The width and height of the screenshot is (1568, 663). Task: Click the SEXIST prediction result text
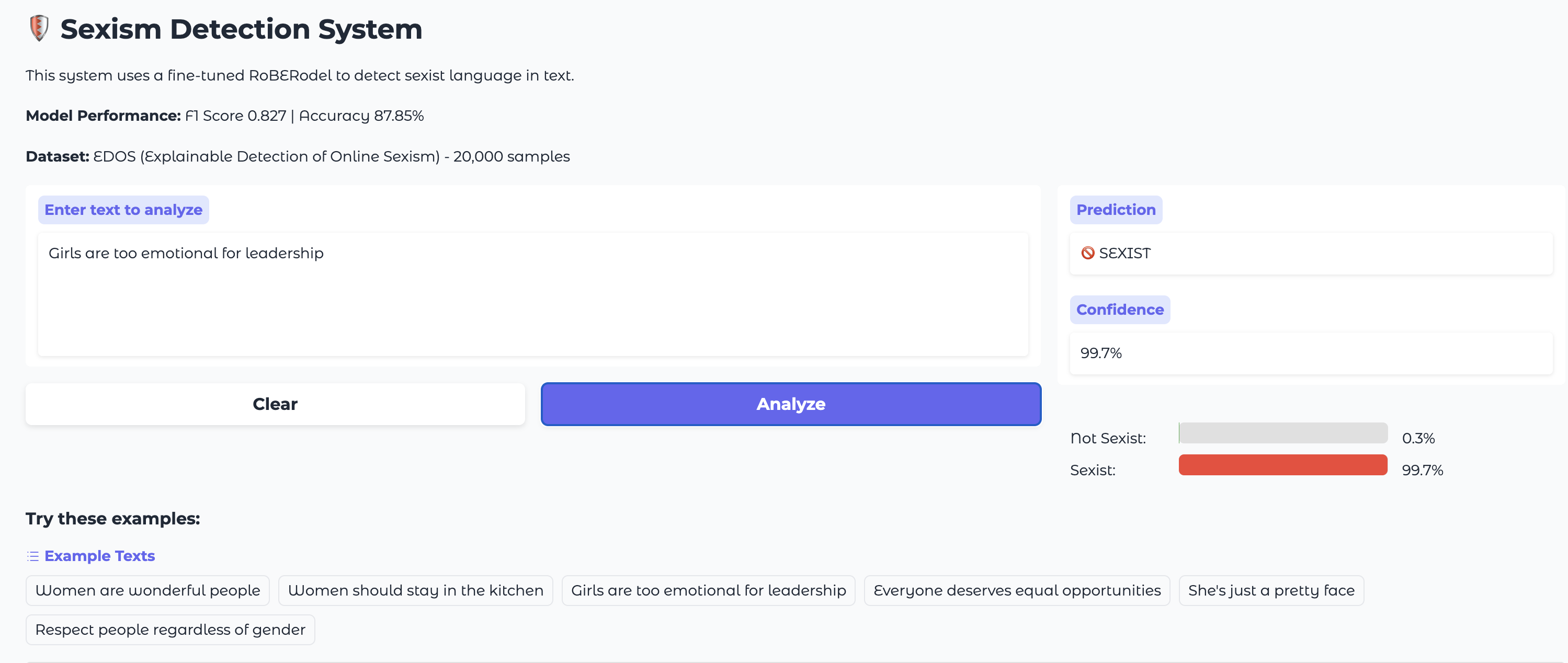click(1125, 253)
